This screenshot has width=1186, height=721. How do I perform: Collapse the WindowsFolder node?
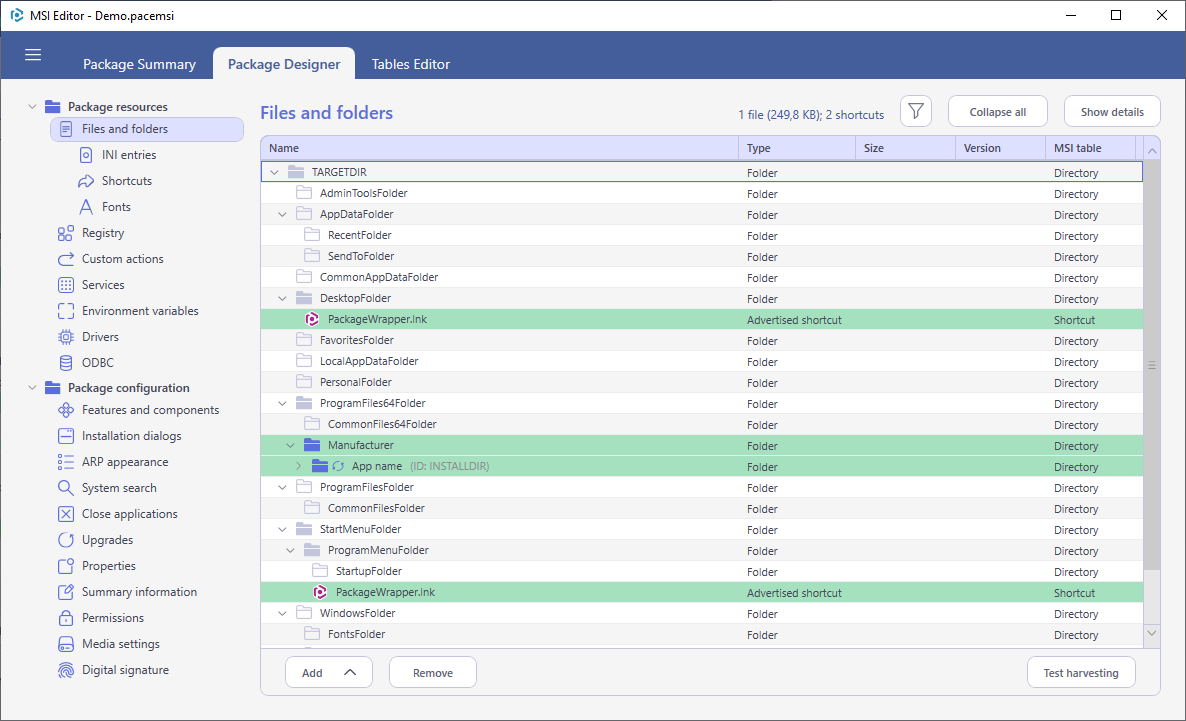282,614
